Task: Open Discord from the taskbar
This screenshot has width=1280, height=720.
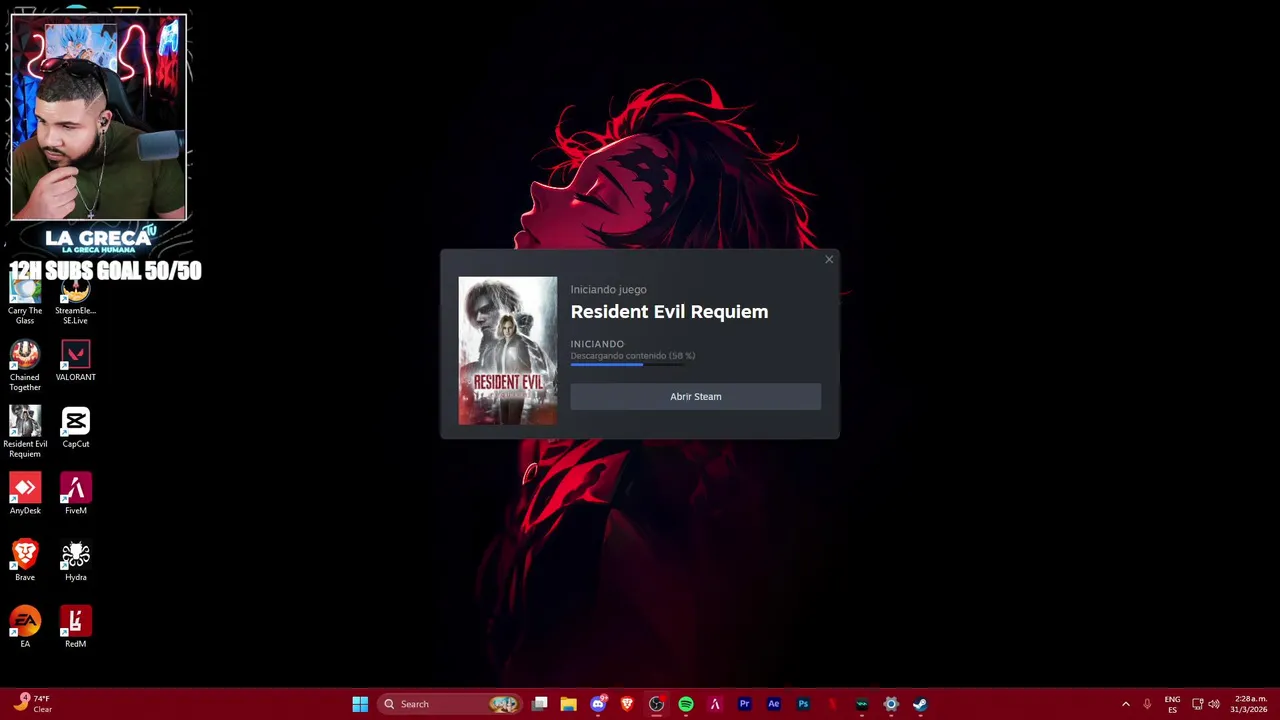Action: 598,704
